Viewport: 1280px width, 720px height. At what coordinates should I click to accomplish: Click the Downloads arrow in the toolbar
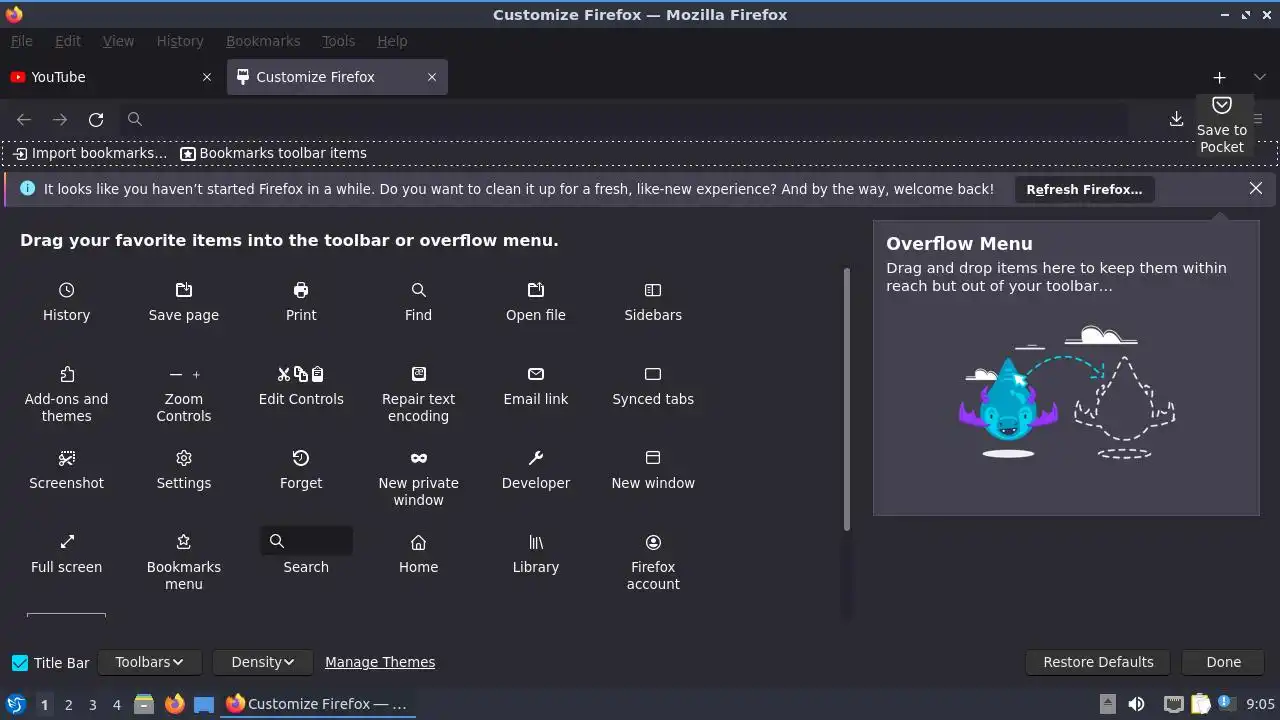[1176, 119]
